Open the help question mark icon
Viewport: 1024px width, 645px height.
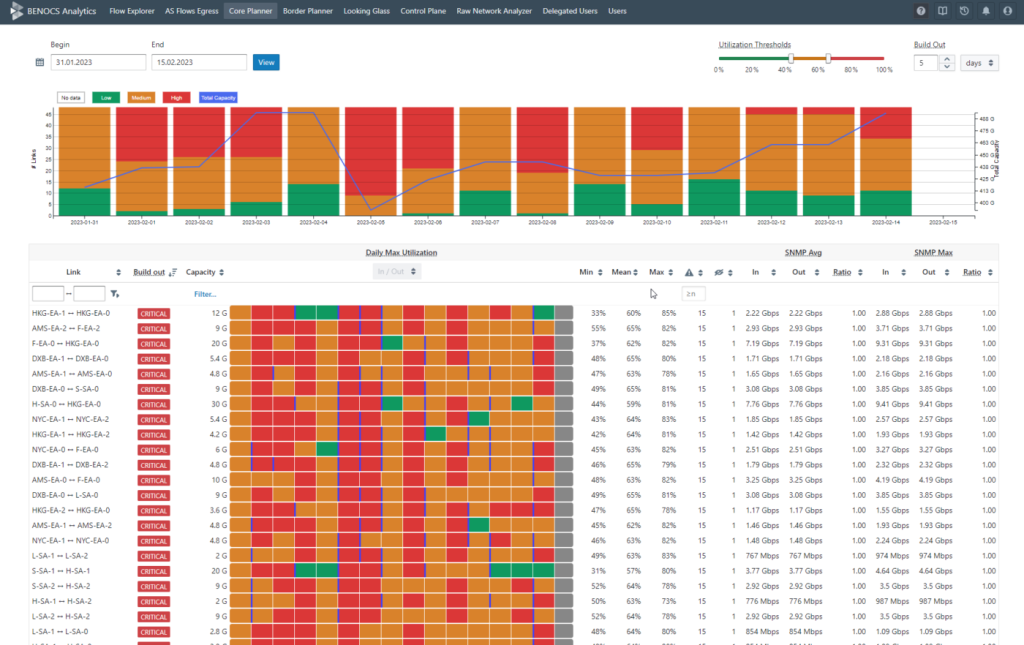920,11
